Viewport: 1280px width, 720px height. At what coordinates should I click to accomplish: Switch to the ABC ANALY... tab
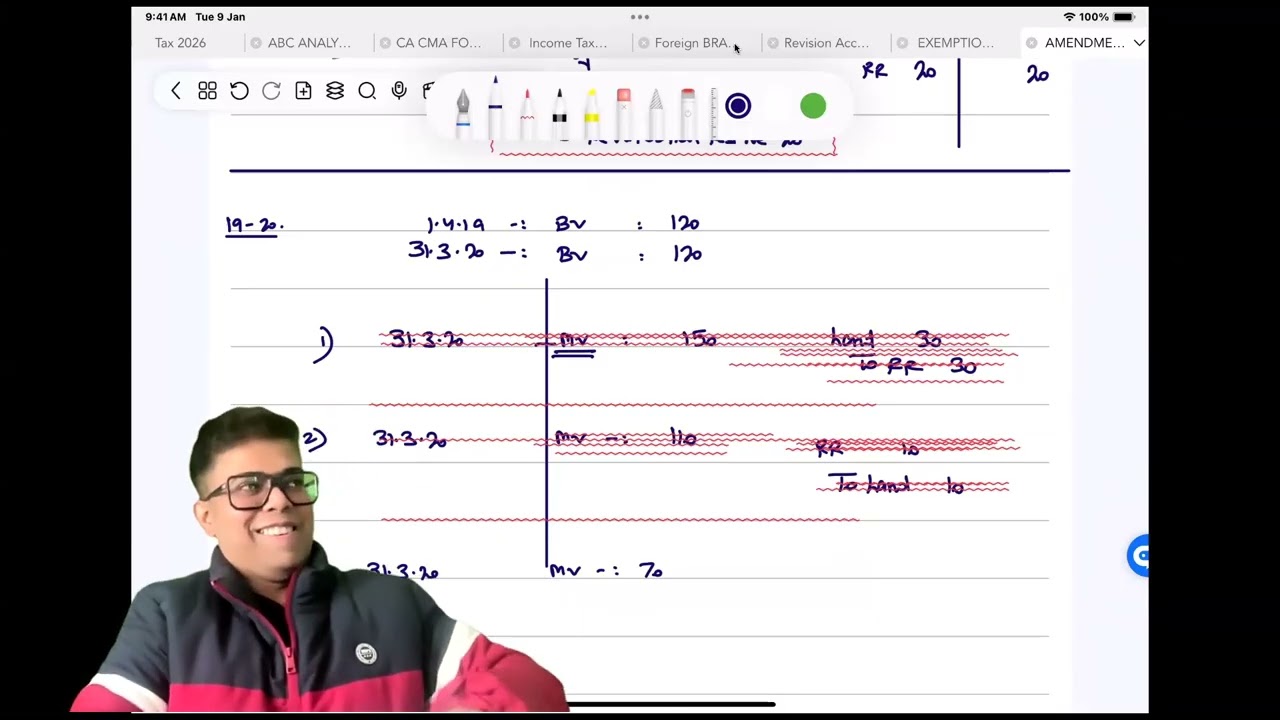point(309,43)
